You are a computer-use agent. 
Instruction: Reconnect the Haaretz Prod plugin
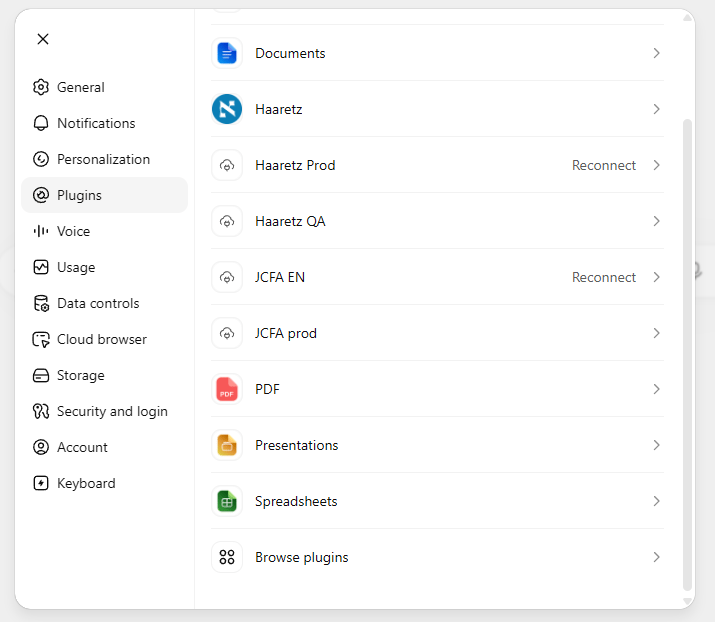[x=604, y=165]
